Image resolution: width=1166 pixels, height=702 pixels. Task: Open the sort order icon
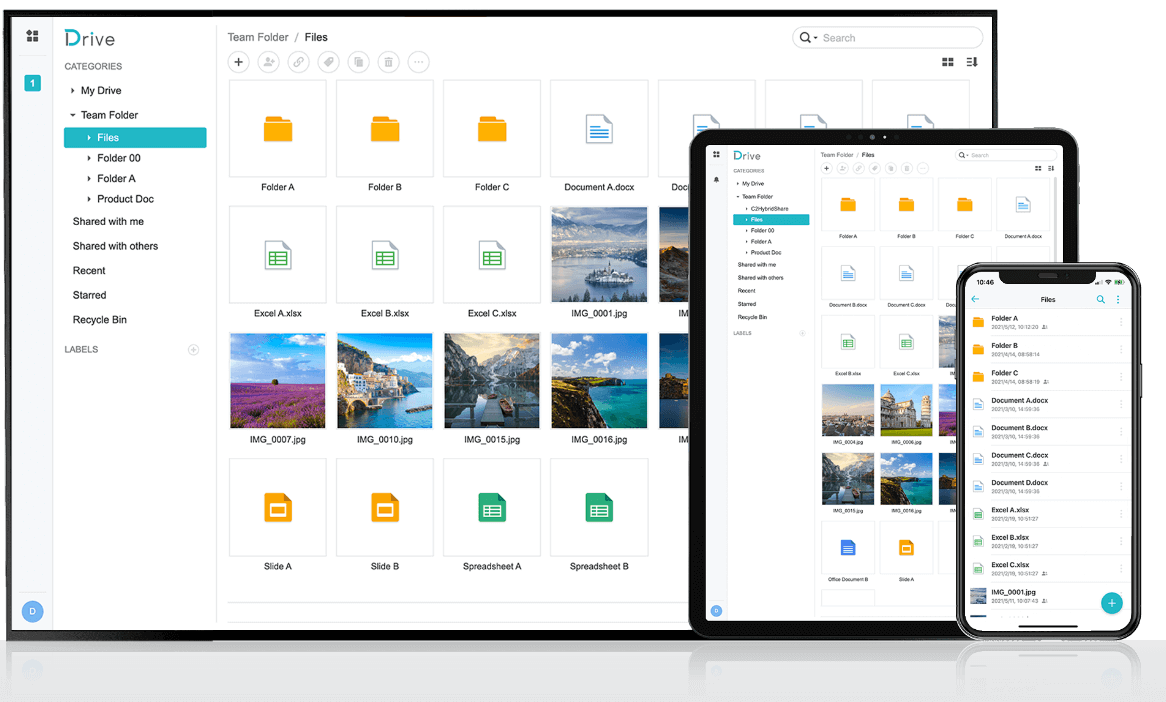(x=971, y=62)
